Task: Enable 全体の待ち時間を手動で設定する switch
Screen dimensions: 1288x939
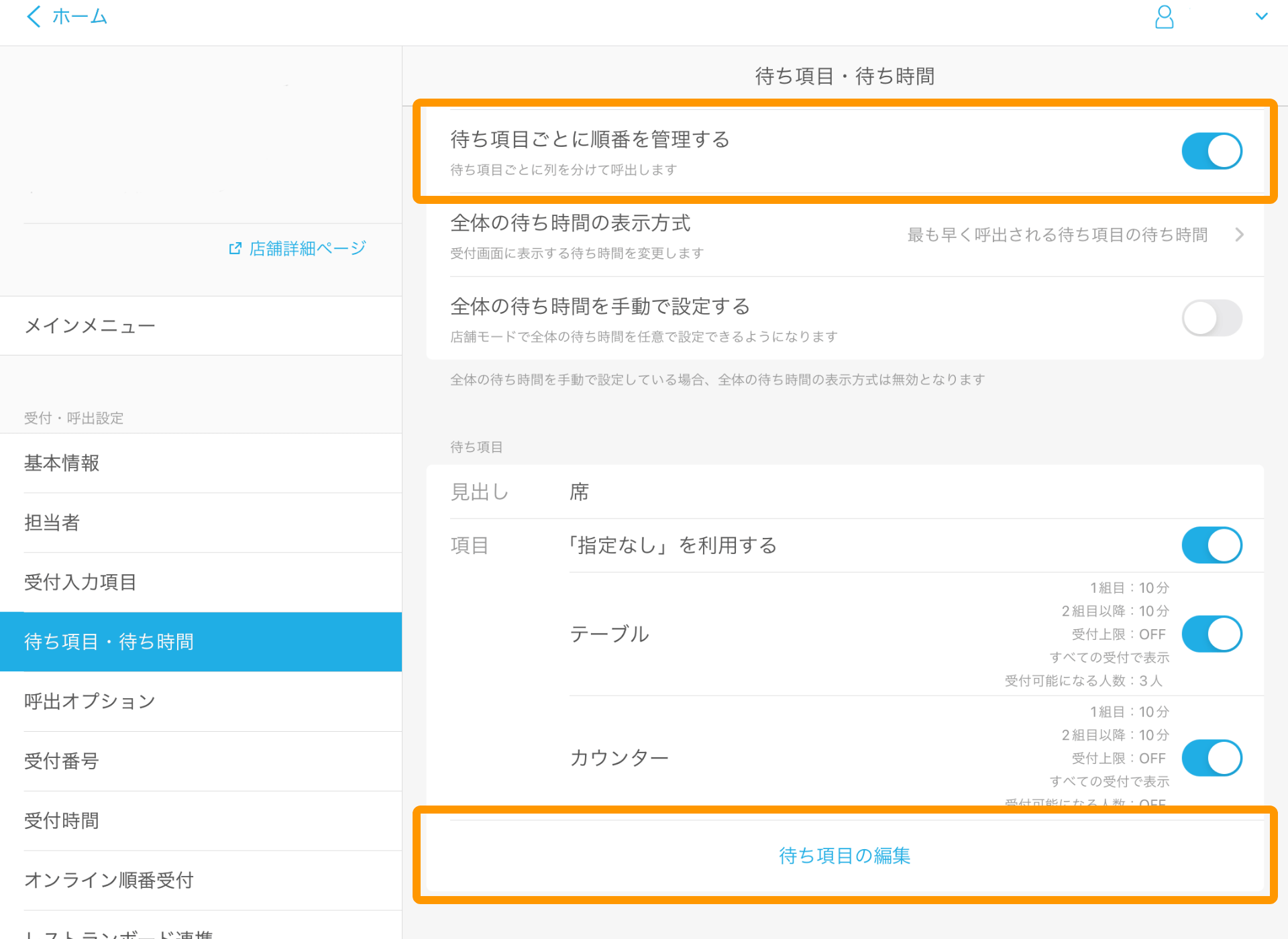Action: (1212, 318)
